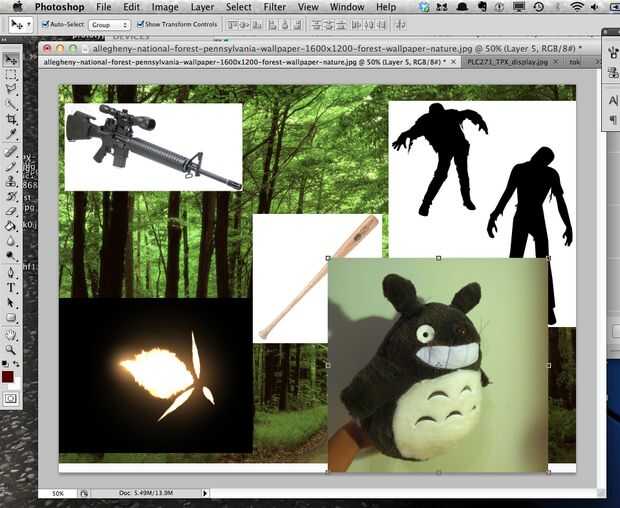Select the Paint Bucket tool
Image resolution: width=620 pixels, height=508 pixels.
click(x=11, y=227)
